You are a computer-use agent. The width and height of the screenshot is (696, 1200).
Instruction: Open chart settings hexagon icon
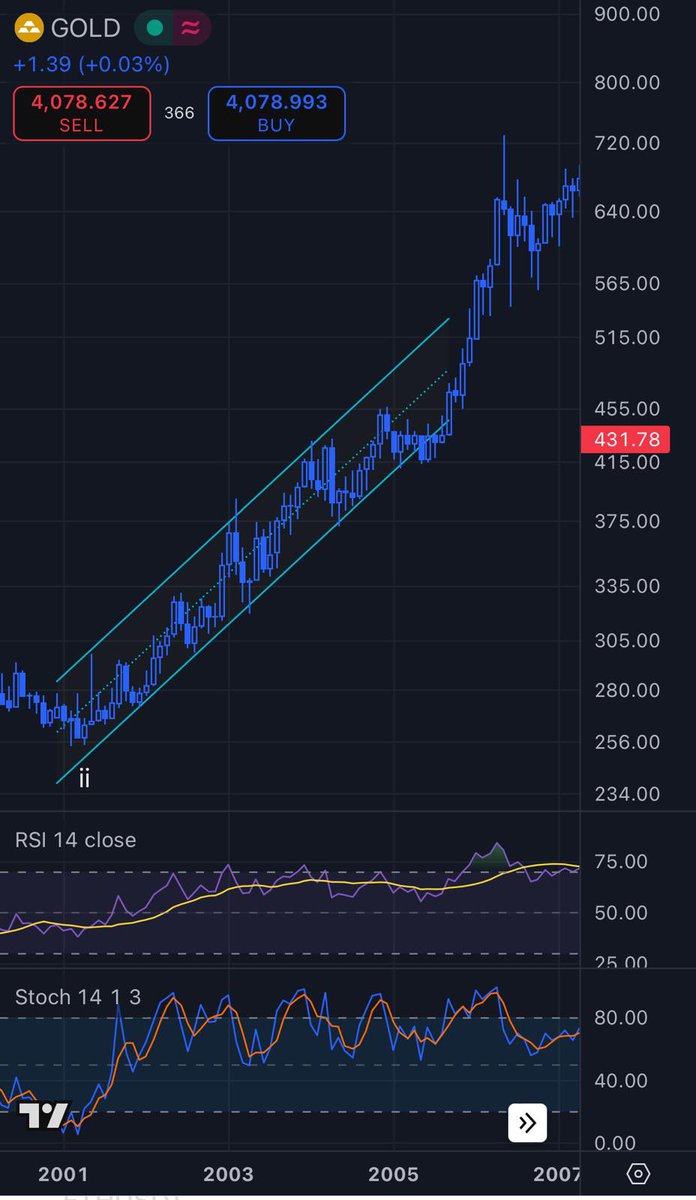(x=639, y=1174)
